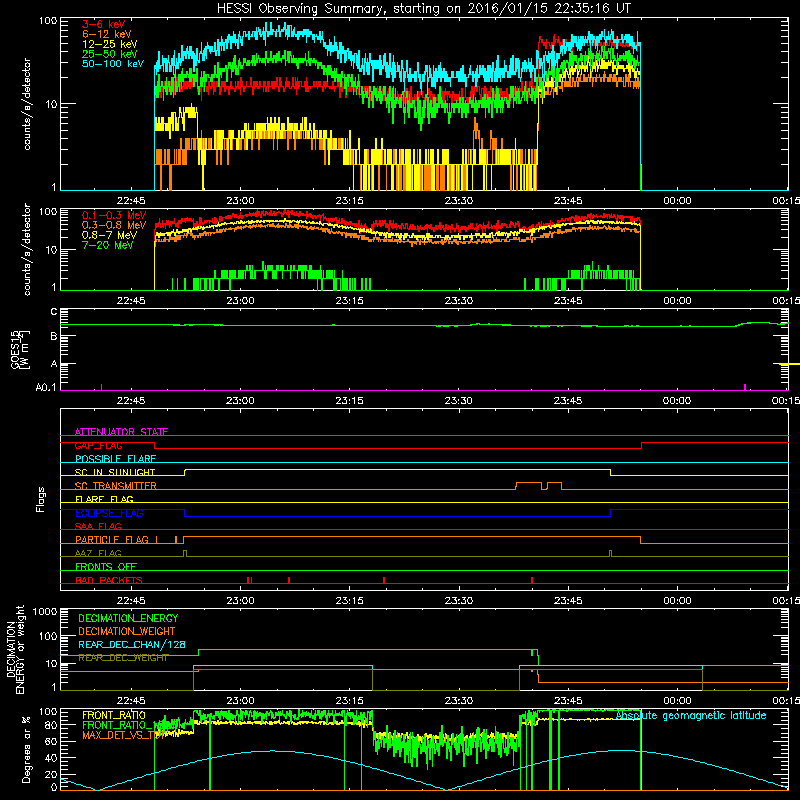Select the BAD_PACKETS flag label
Viewport: 800px width, 800px height.
click(109, 580)
